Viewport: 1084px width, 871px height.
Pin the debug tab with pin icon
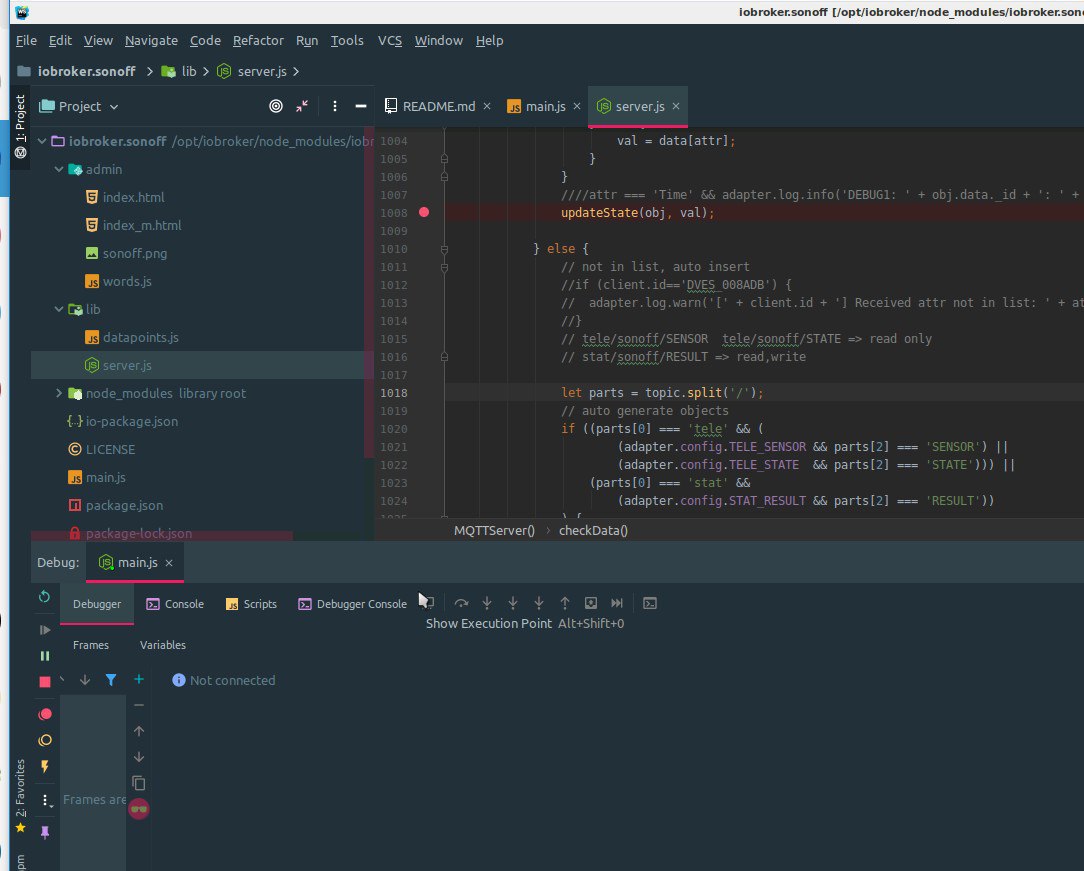click(45, 832)
